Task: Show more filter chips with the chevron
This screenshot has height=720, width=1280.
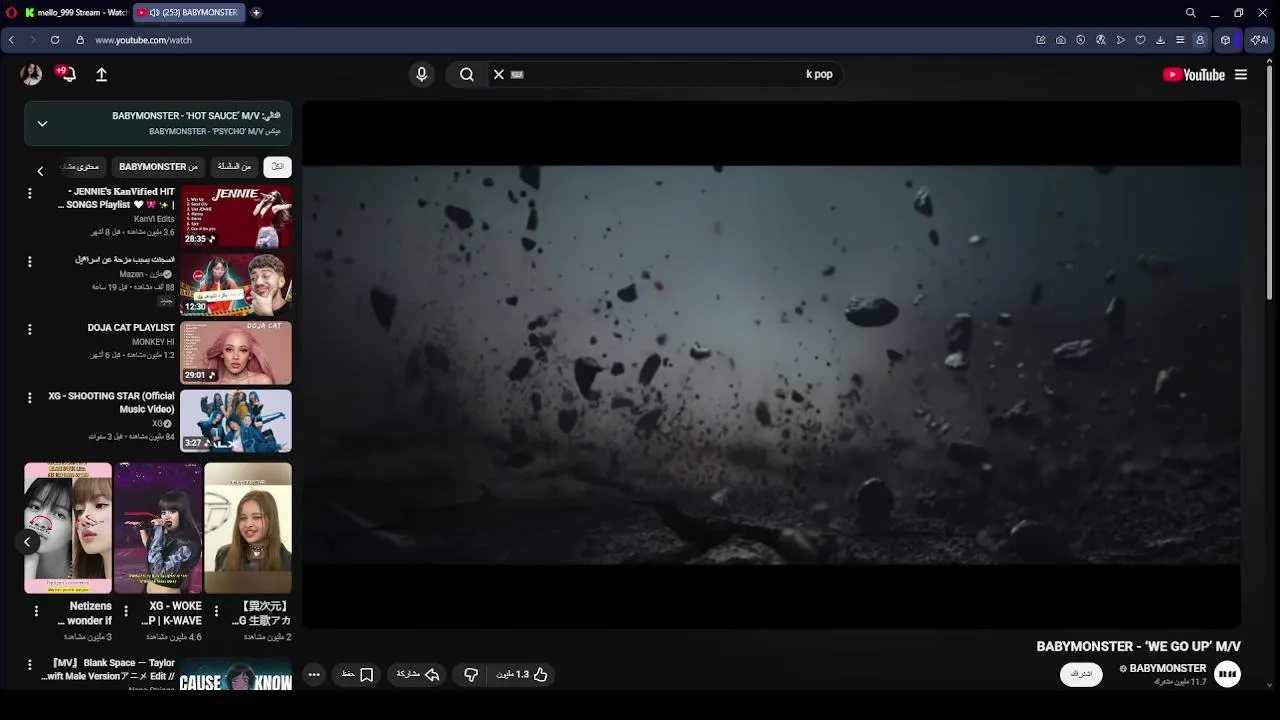Action: coord(40,171)
